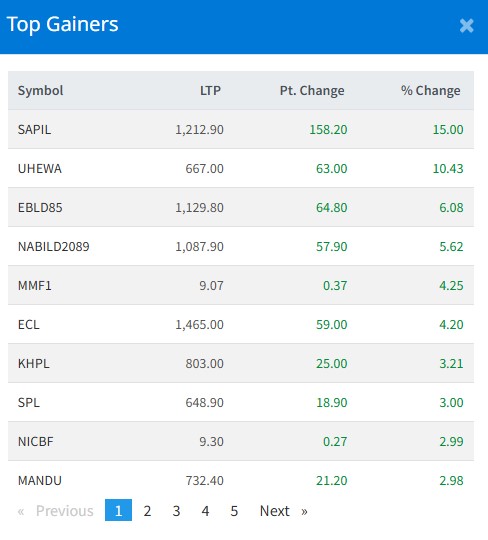Image resolution: width=488 pixels, height=540 pixels.
Task: Select the UHEWA stock symbol
Action: tap(40, 169)
